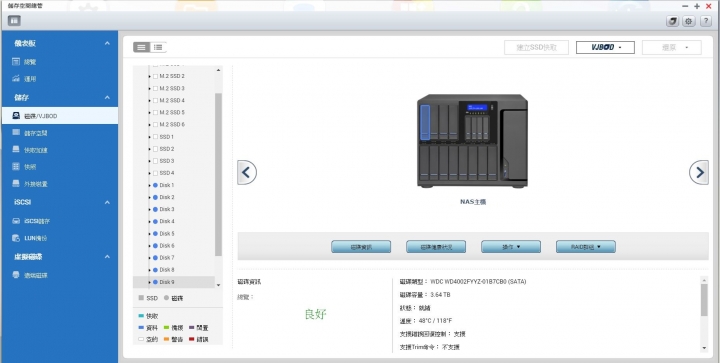Click the Disk Info button
The width and height of the screenshot is (720, 363).
click(361, 246)
